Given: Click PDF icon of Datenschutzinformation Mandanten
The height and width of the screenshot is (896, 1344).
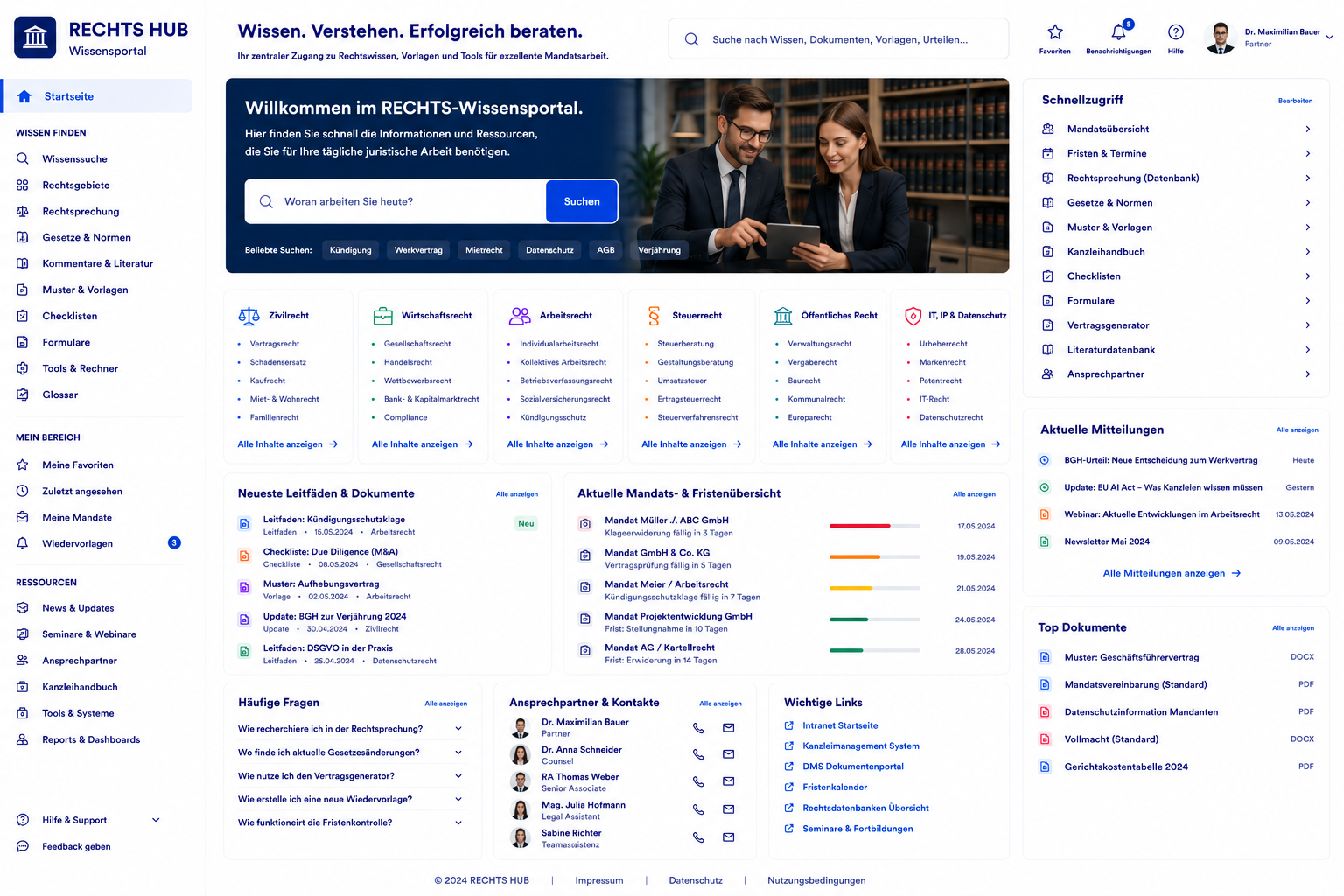Looking at the screenshot, I should click(x=1044, y=712).
